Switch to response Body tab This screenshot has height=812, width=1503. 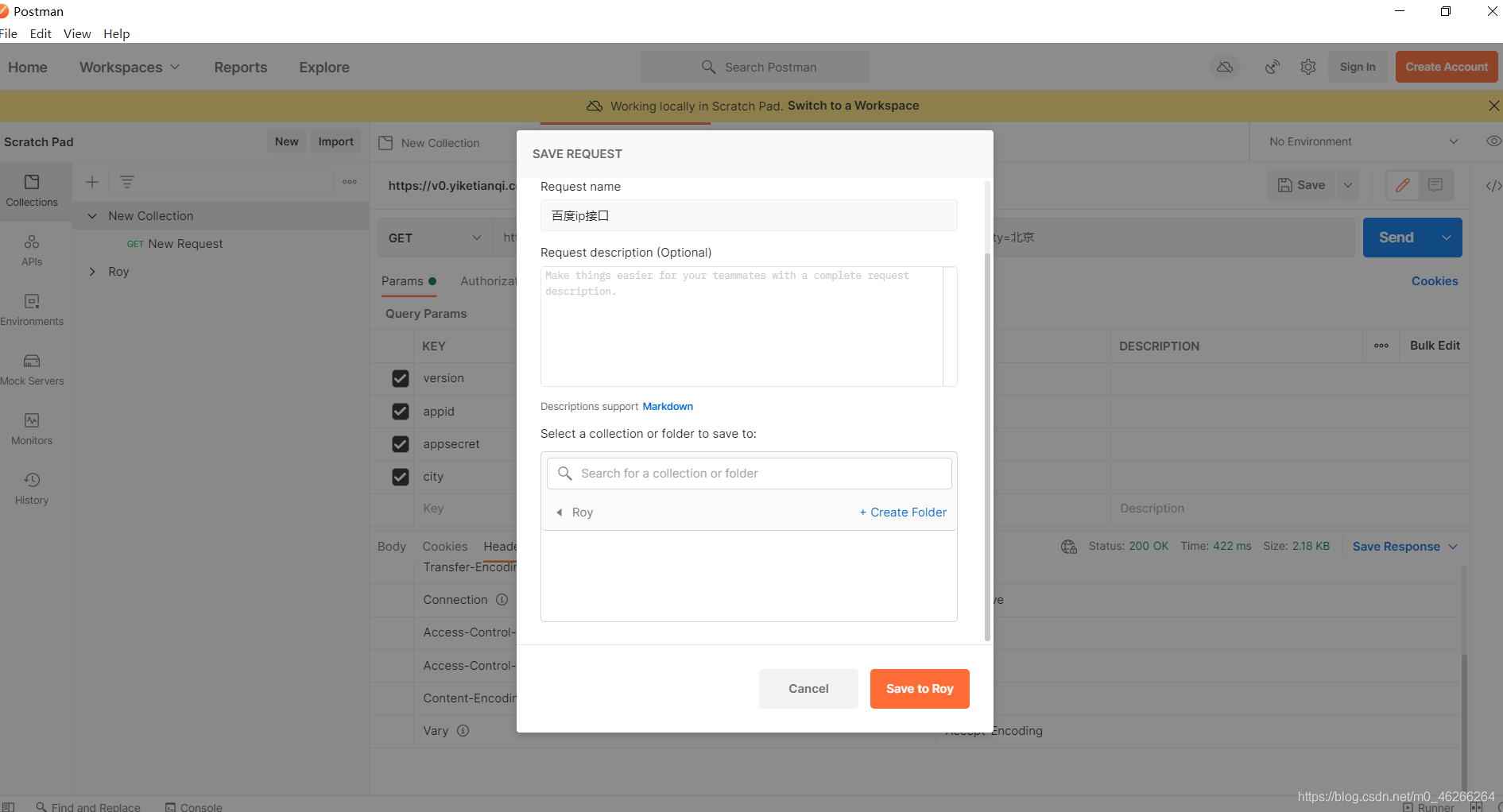(392, 547)
